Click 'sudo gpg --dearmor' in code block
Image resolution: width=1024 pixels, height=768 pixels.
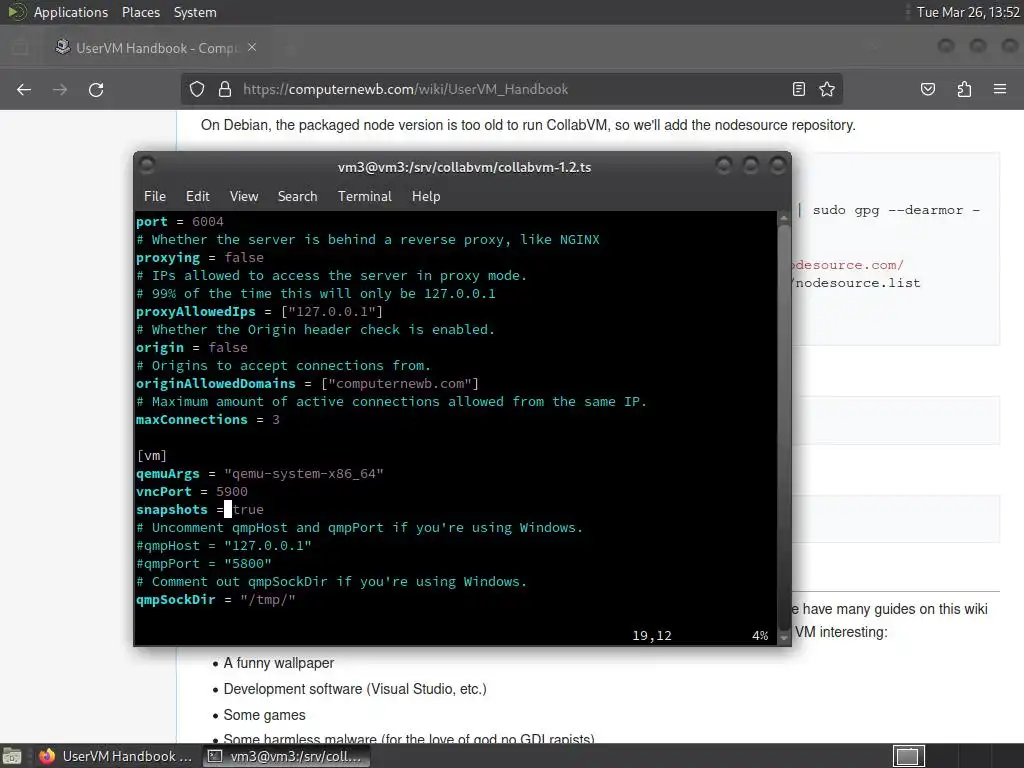click(x=888, y=210)
